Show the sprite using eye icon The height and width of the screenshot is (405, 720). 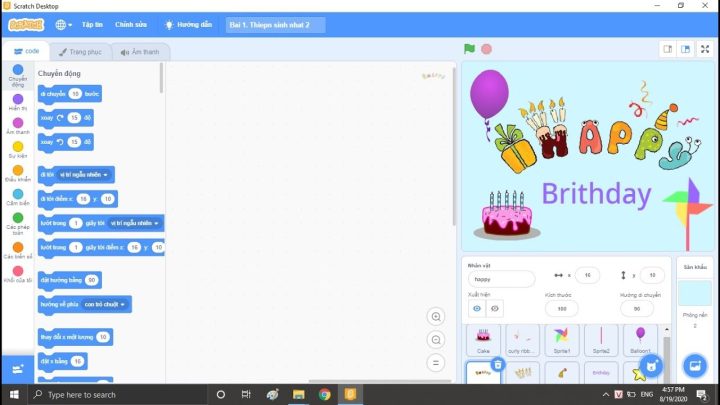(477, 308)
